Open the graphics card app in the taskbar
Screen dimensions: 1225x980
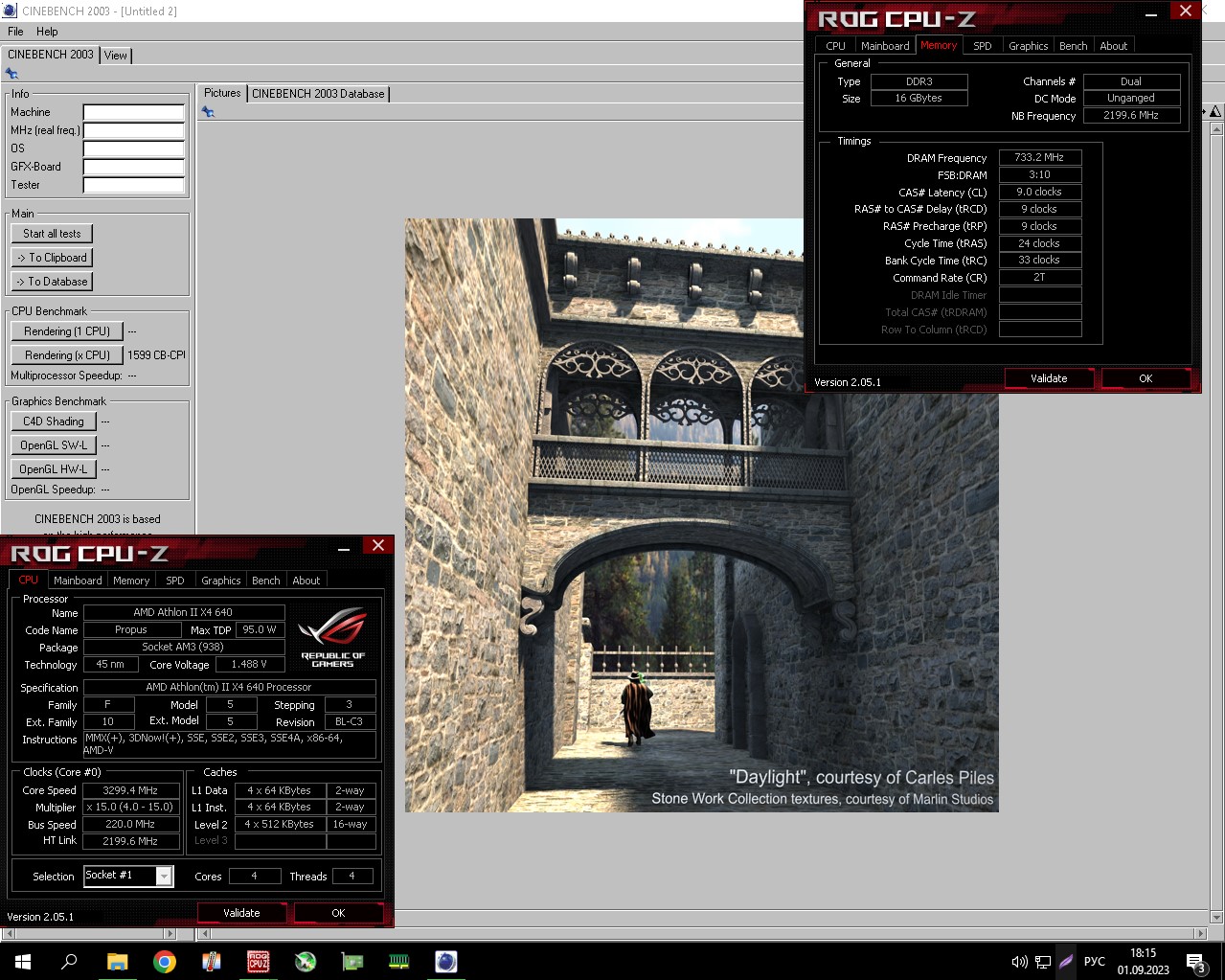pyautogui.click(x=352, y=961)
